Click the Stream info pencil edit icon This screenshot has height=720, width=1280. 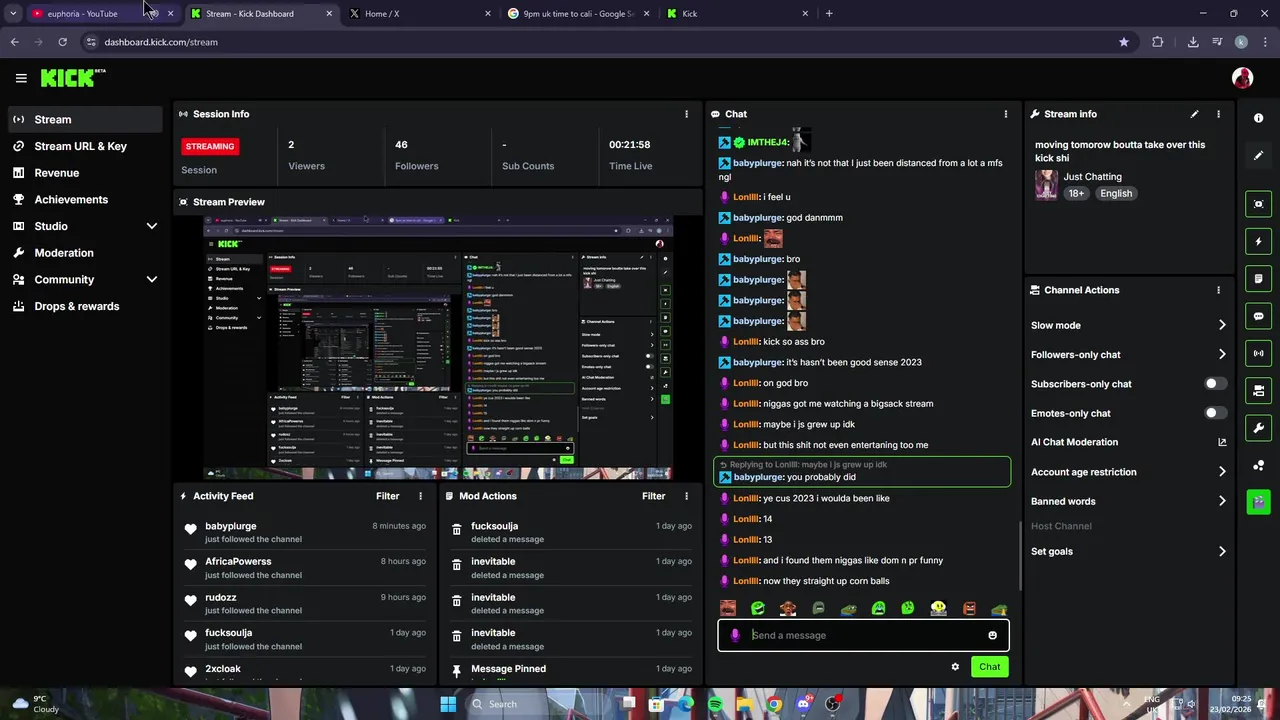(1194, 114)
